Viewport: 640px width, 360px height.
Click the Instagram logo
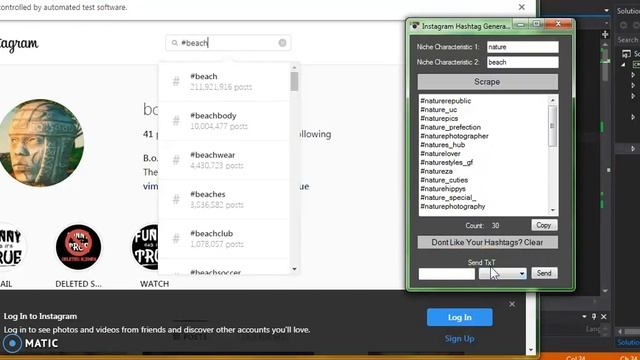tap(19, 44)
